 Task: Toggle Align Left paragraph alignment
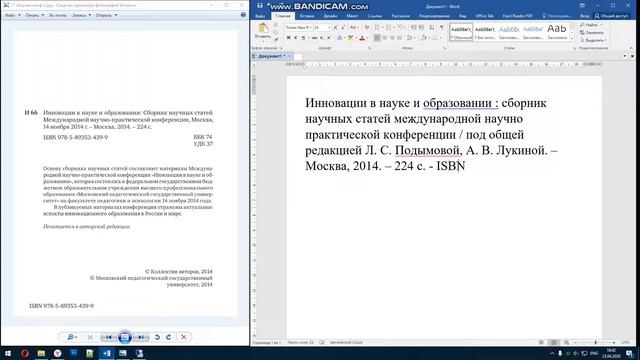pyautogui.click(x=377, y=38)
